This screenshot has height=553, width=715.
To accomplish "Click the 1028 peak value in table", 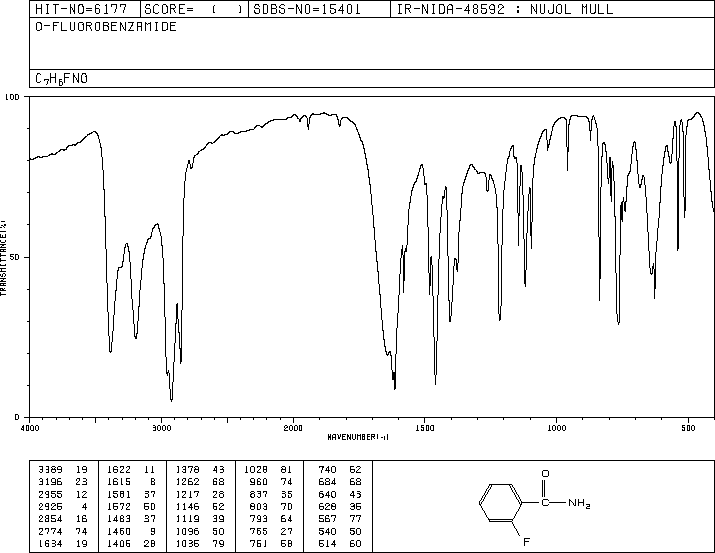I will (256, 469).
